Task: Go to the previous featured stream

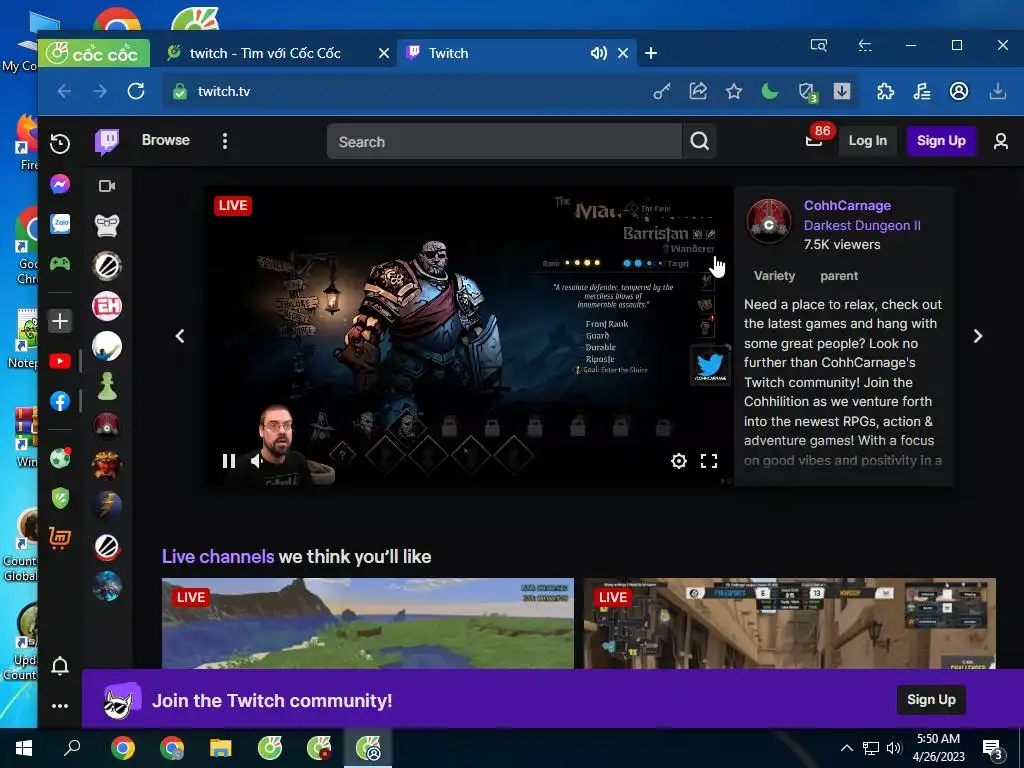Action: [x=180, y=336]
